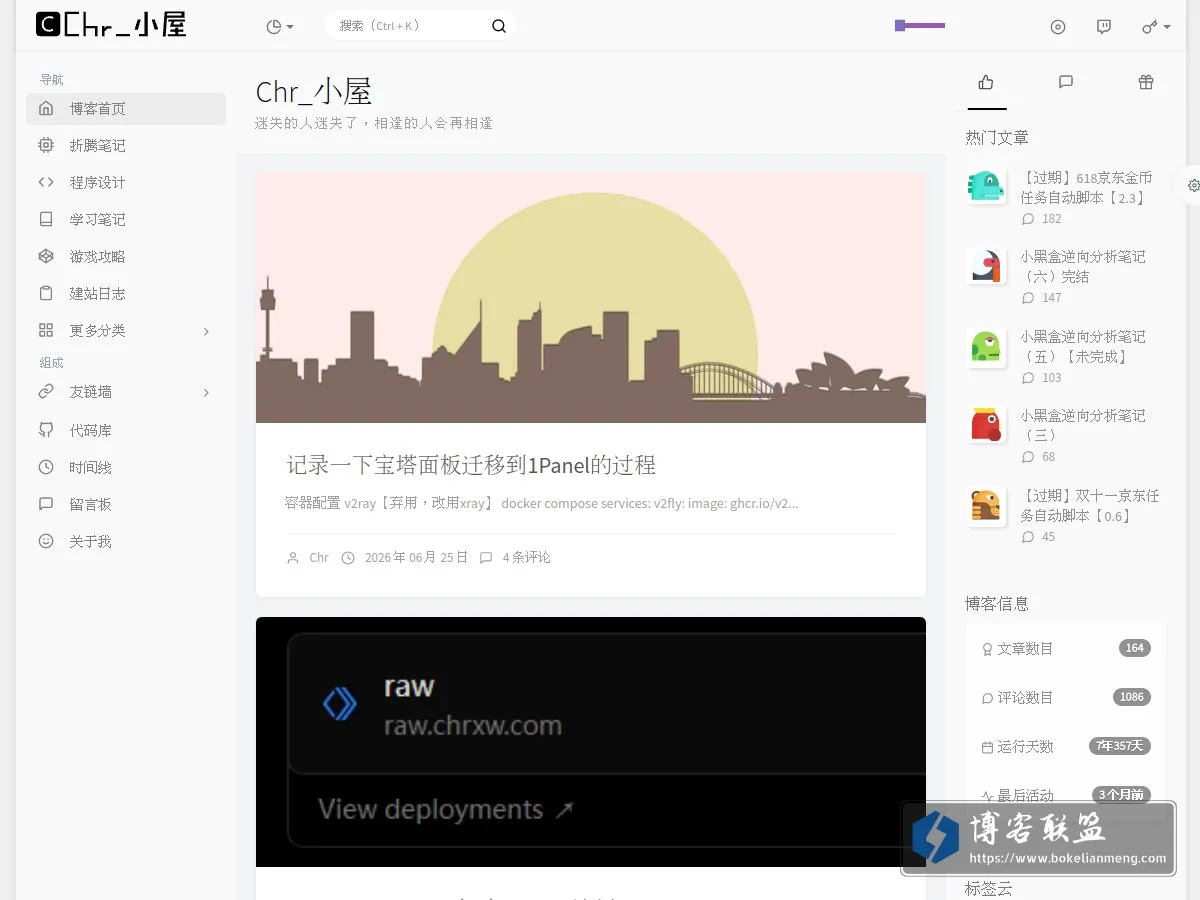Click the chip icon beside 折腾笔记

point(46,145)
